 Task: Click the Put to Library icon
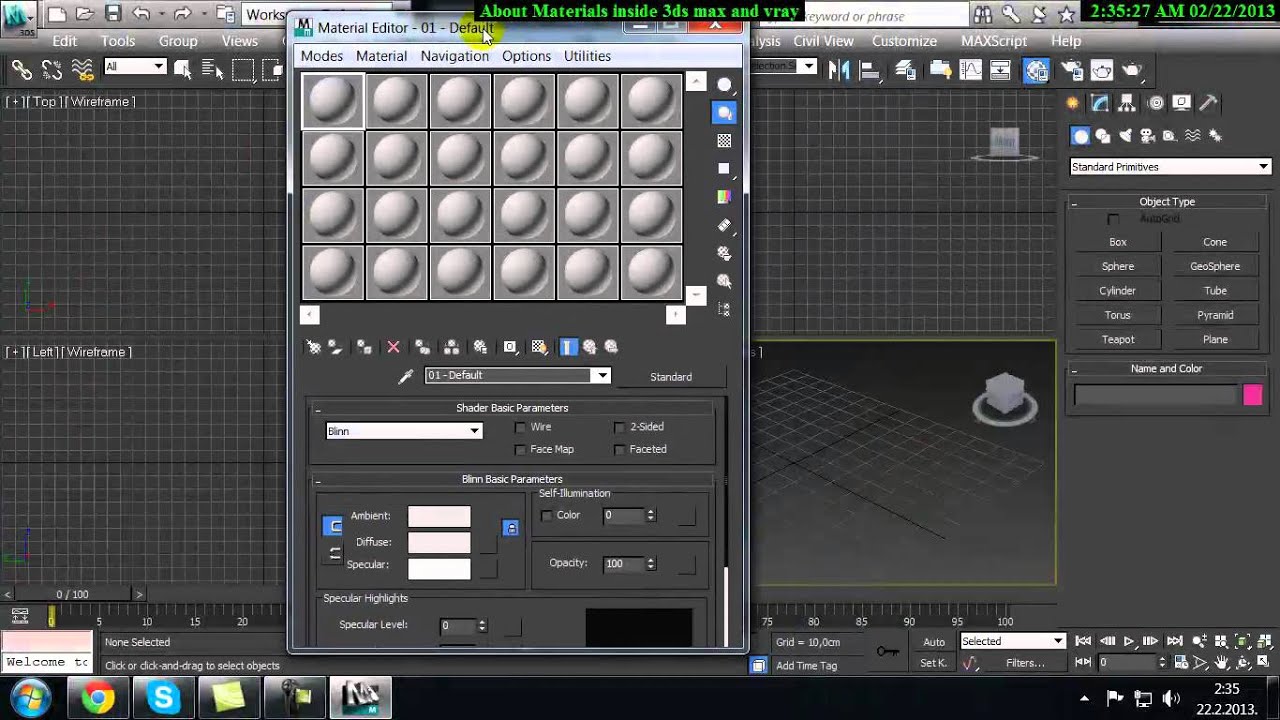pyautogui.click(x=480, y=347)
